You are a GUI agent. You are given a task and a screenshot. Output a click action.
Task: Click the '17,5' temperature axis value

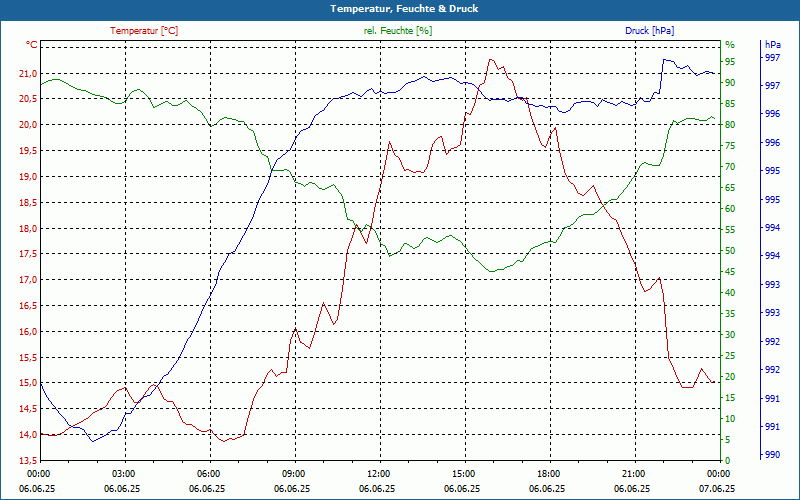click(x=28, y=254)
